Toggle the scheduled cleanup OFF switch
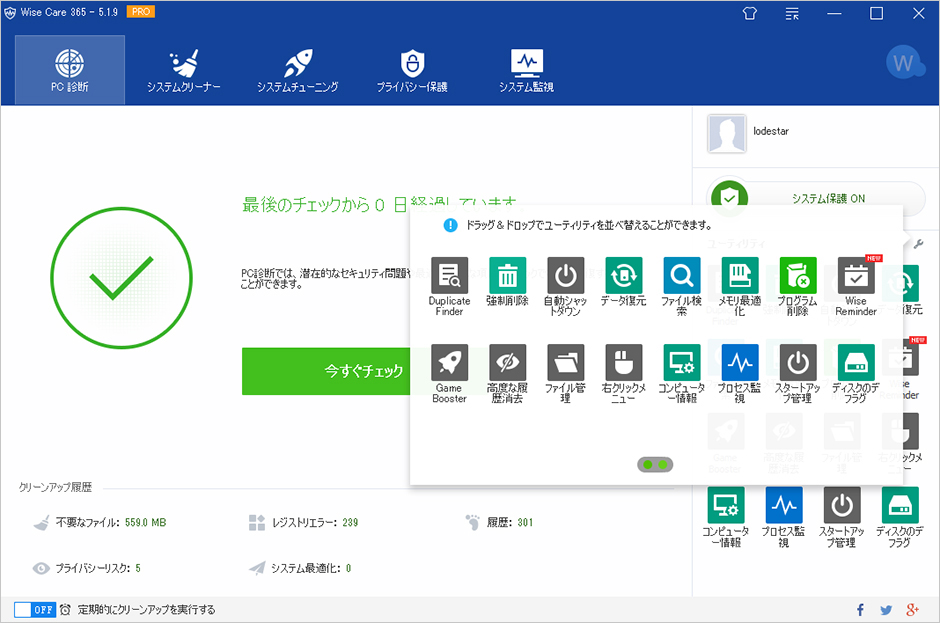 (x=35, y=610)
